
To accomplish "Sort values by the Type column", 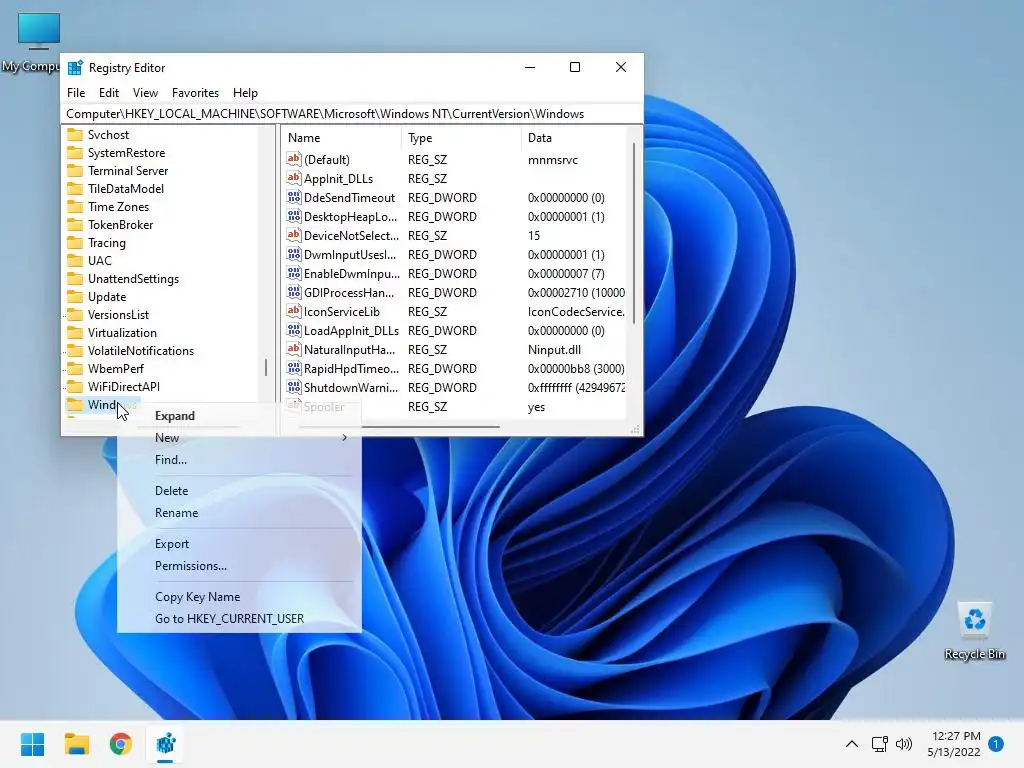I will coord(461,138).
